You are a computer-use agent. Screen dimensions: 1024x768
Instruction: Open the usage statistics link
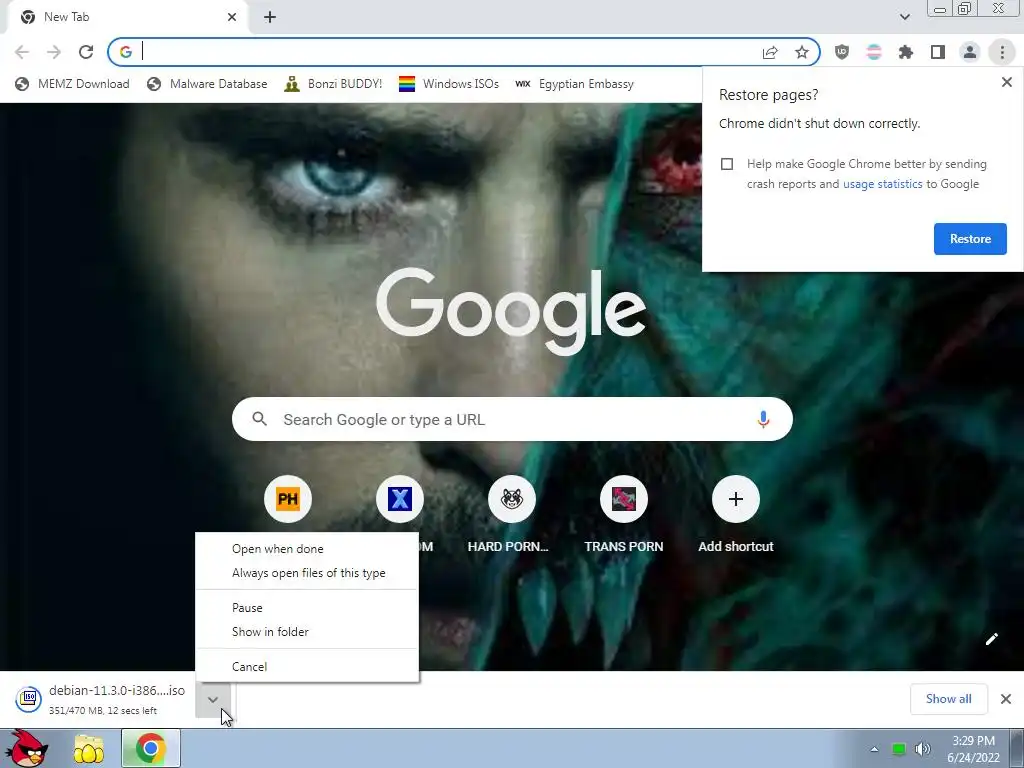click(x=882, y=184)
